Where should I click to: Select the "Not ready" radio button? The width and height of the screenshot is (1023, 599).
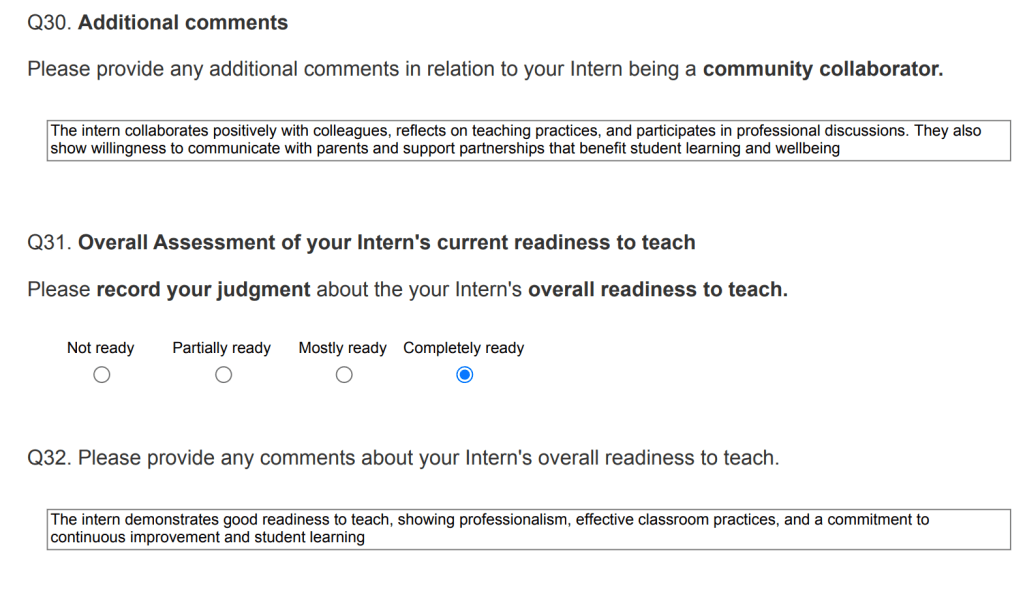pos(101,375)
